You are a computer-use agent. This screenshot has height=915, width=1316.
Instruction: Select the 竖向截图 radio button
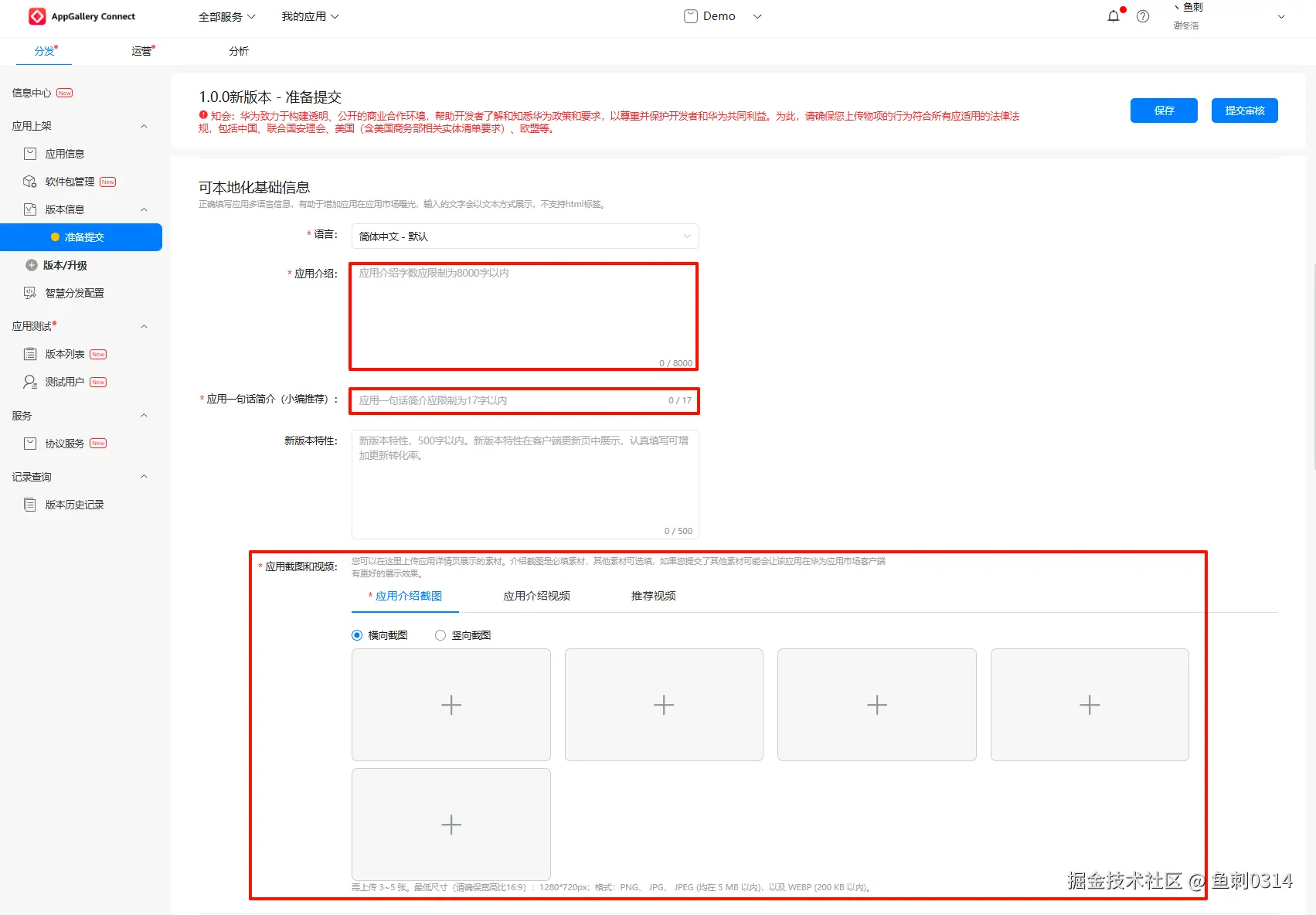tap(440, 635)
